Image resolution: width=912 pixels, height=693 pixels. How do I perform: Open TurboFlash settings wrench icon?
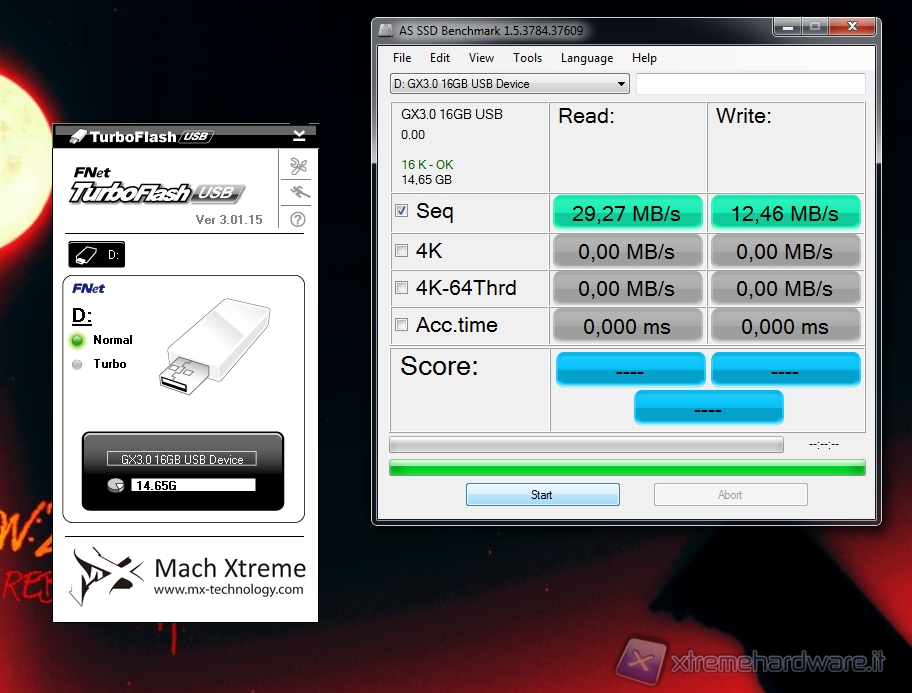tap(298, 166)
